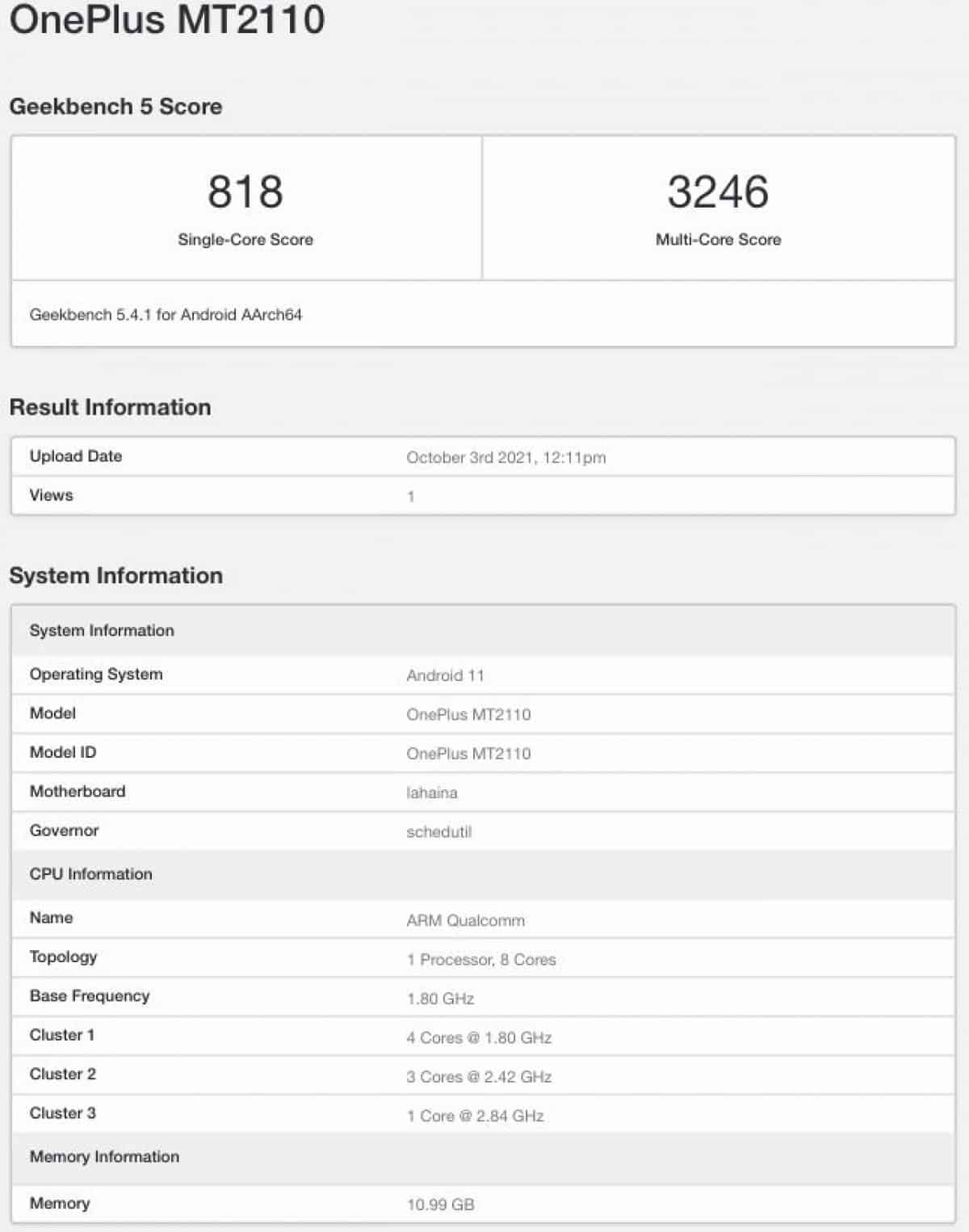The width and height of the screenshot is (969, 1232).
Task: Select the Model value OnePlus MT2110
Action: coord(468,715)
